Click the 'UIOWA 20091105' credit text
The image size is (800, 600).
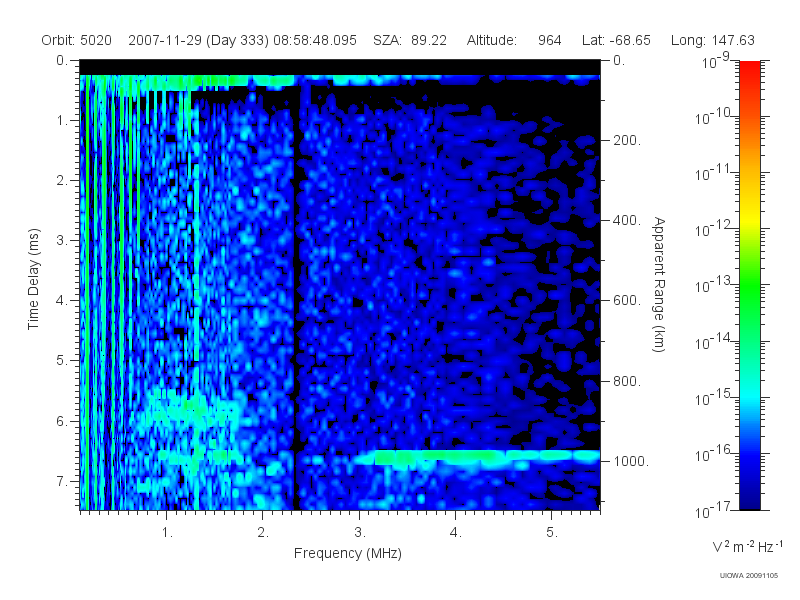(x=748, y=576)
